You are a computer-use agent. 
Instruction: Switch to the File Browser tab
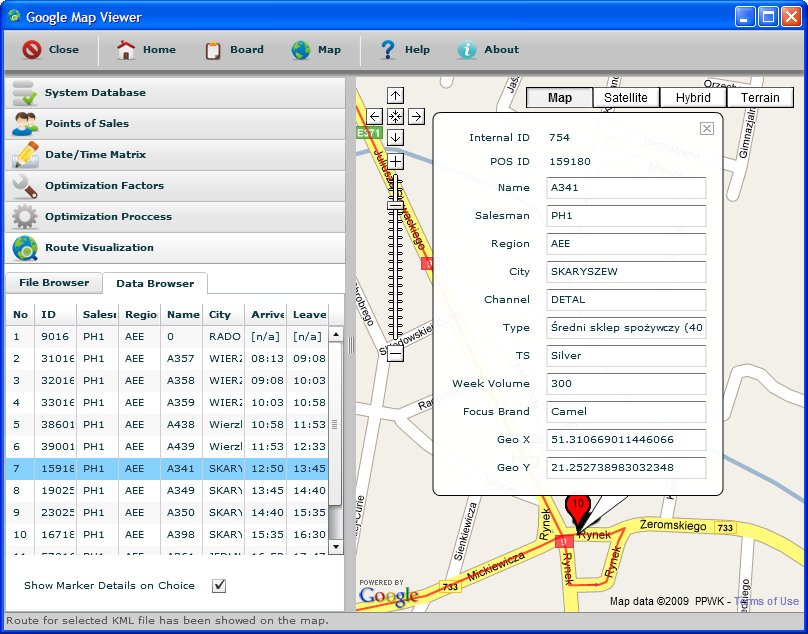54,282
